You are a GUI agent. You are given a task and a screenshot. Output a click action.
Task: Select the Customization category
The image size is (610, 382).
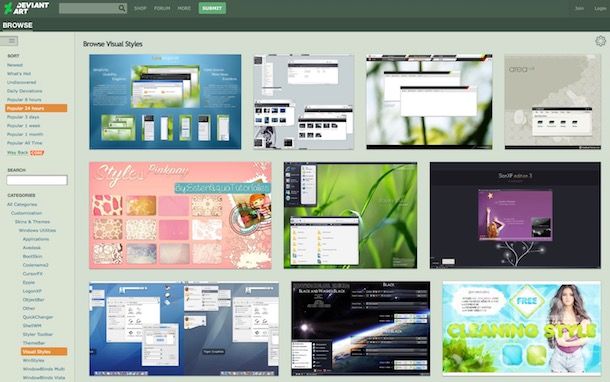tap(26, 213)
